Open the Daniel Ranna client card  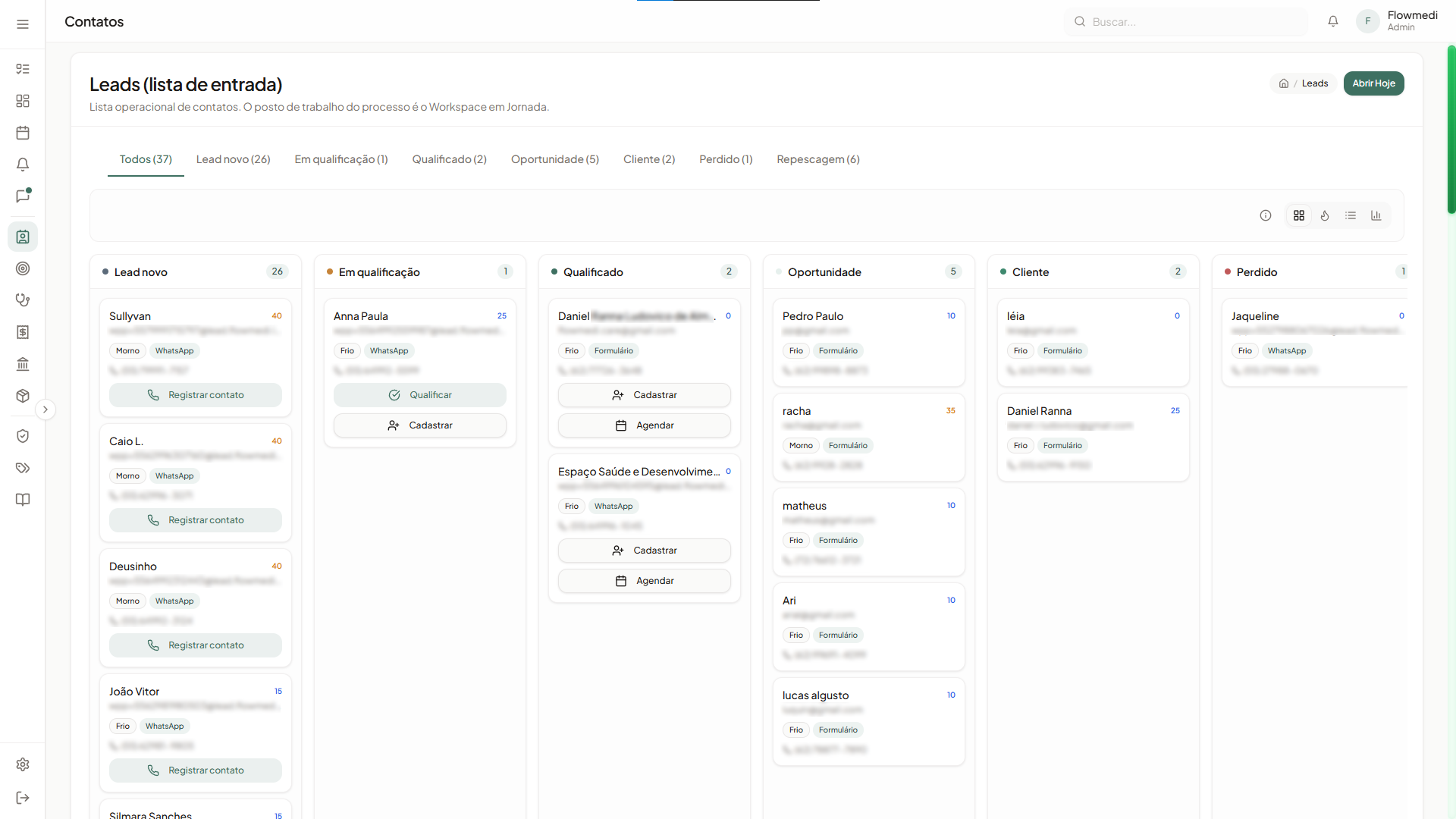[1094, 438]
